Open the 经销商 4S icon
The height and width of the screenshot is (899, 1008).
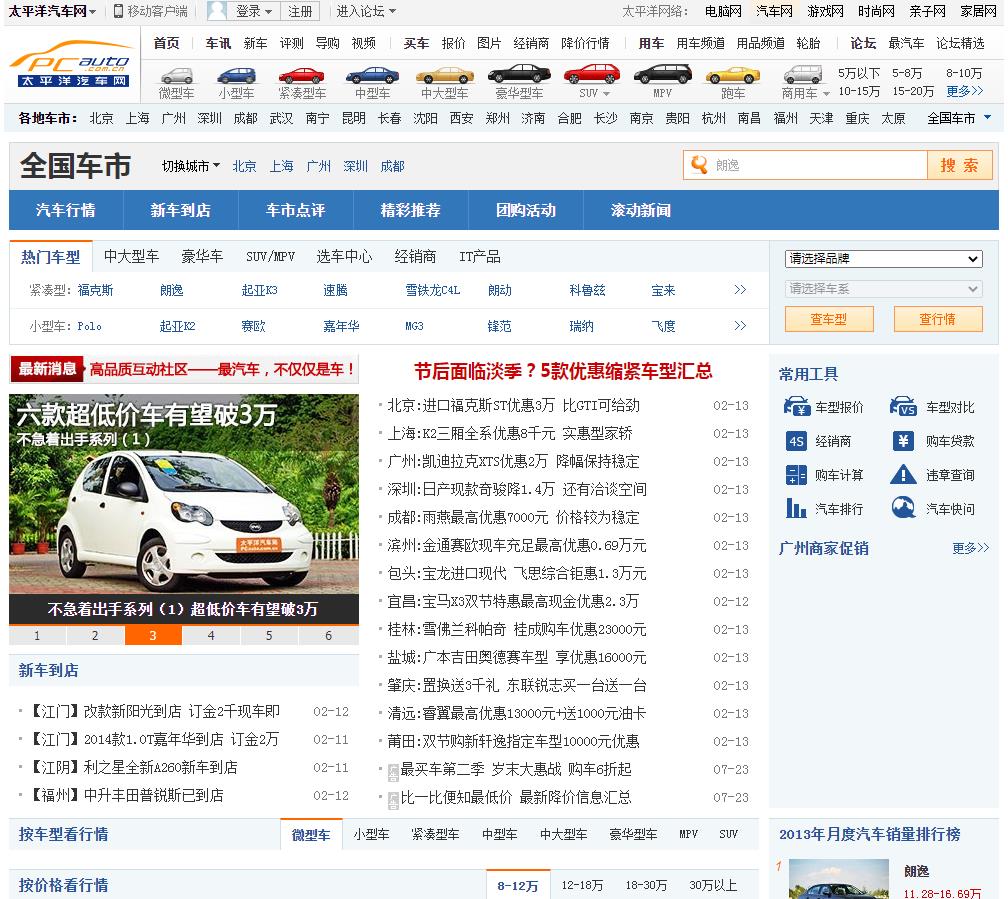(796, 441)
